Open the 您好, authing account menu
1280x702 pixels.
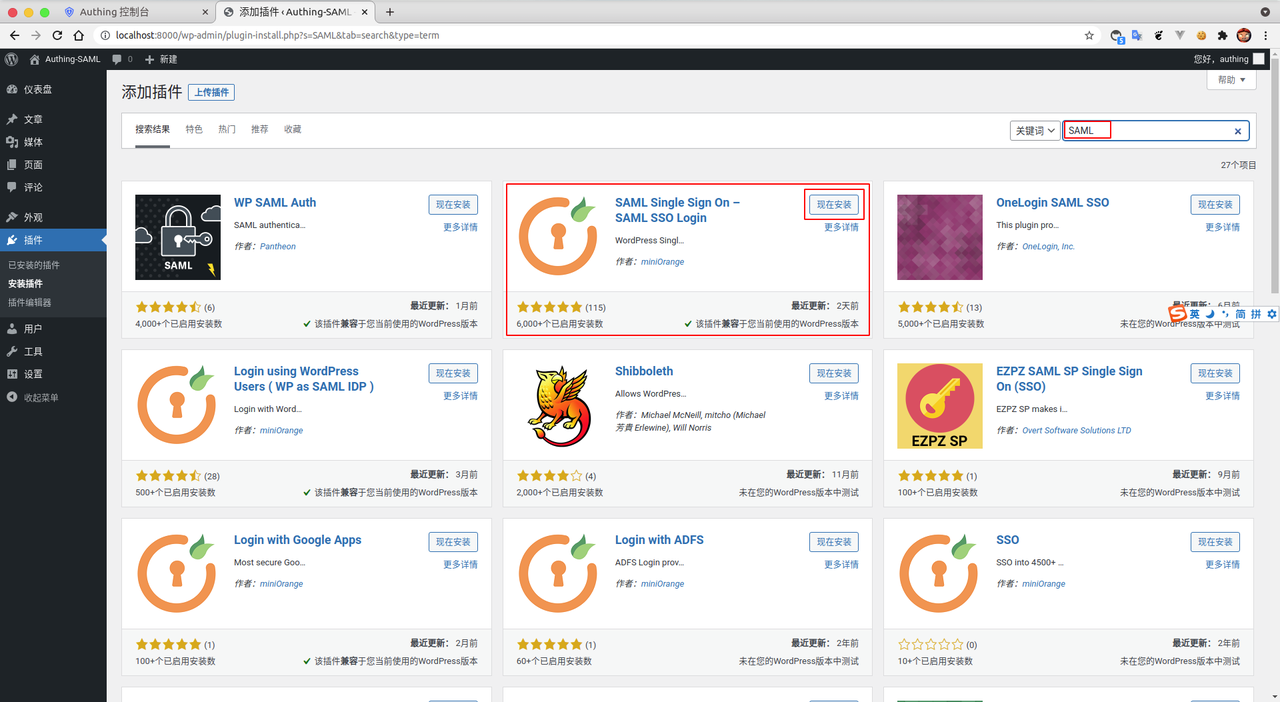(x=1229, y=59)
